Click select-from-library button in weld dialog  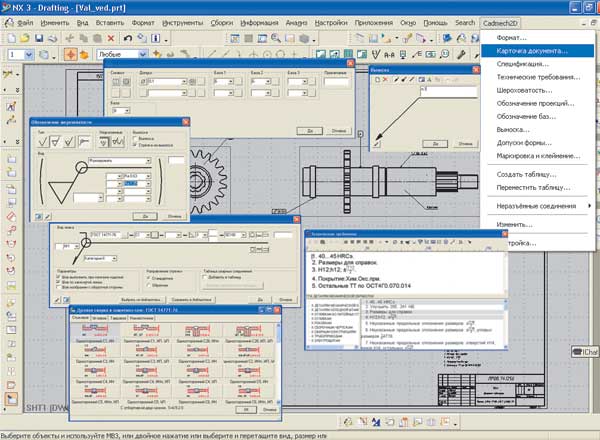[x=141, y=300]
